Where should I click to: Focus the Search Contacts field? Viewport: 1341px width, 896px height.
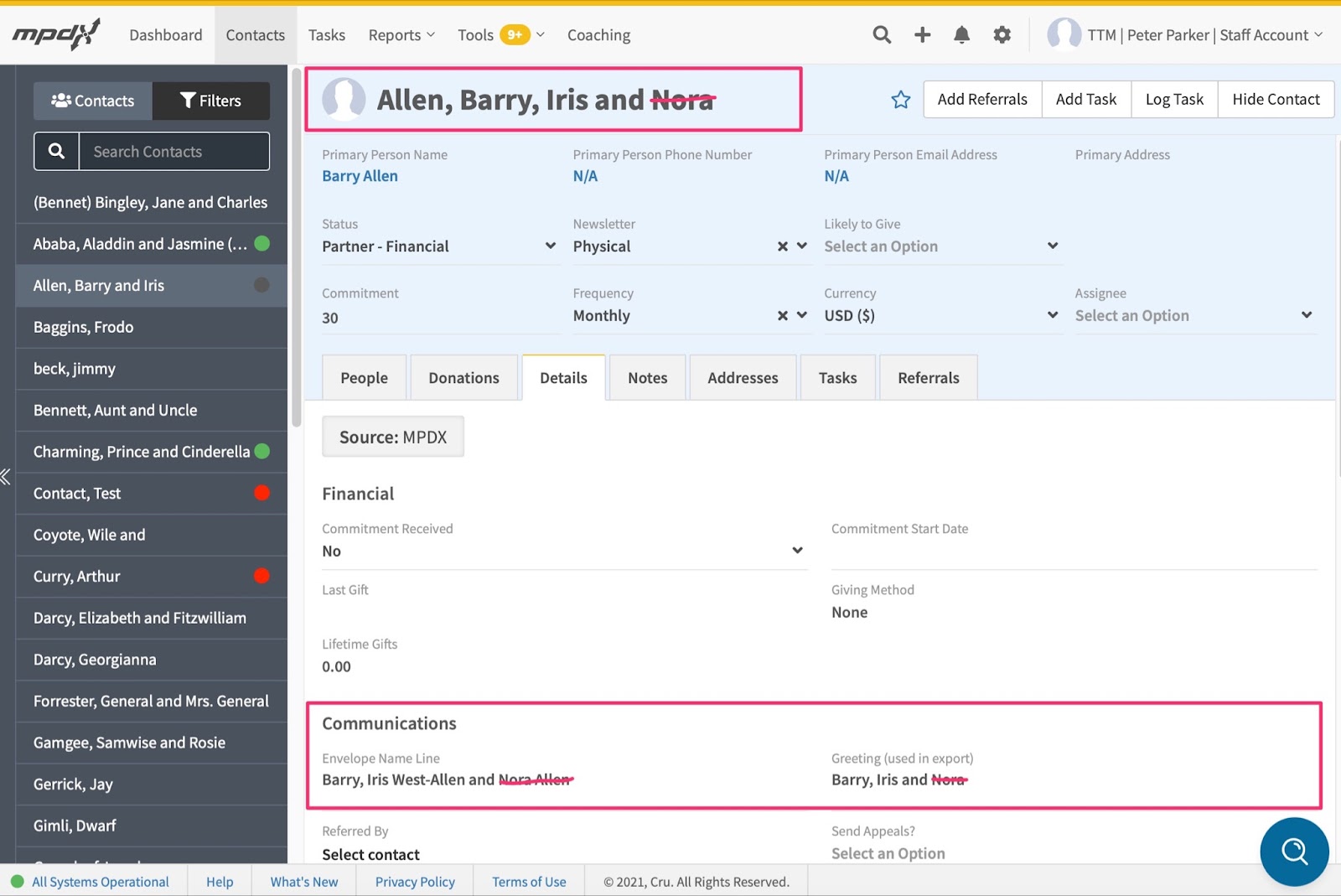(x=174, y=151)
